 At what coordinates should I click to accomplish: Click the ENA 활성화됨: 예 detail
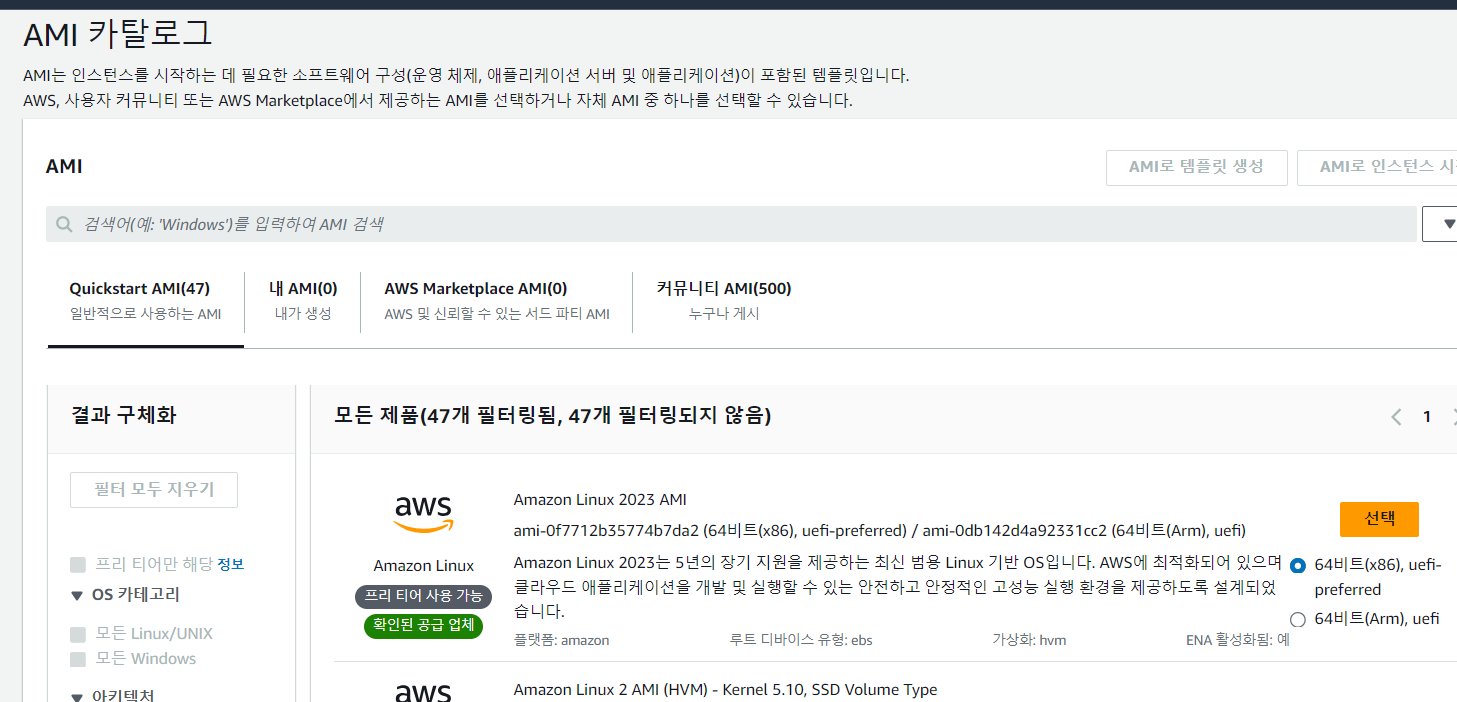1237,640
